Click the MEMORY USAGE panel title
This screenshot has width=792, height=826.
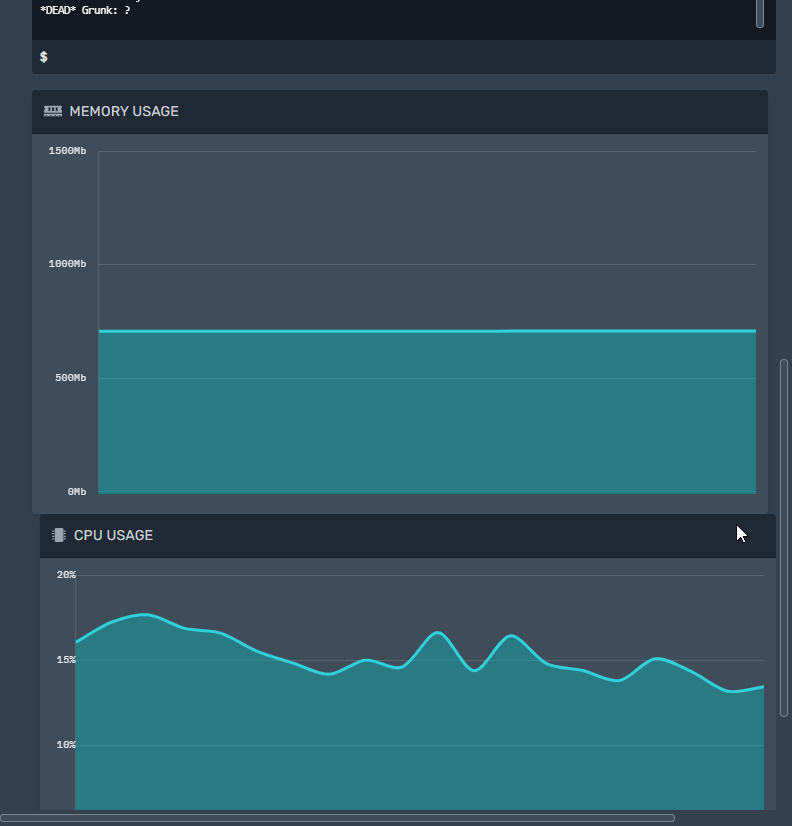click(x=124, y=111)
